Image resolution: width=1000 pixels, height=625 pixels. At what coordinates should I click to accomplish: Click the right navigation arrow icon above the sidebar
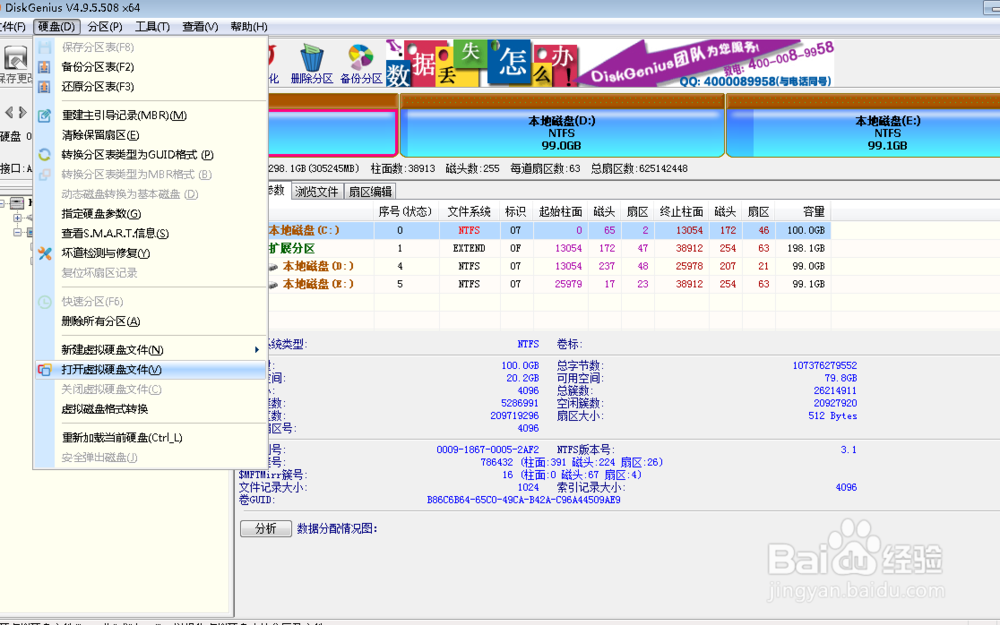point(23,112)
